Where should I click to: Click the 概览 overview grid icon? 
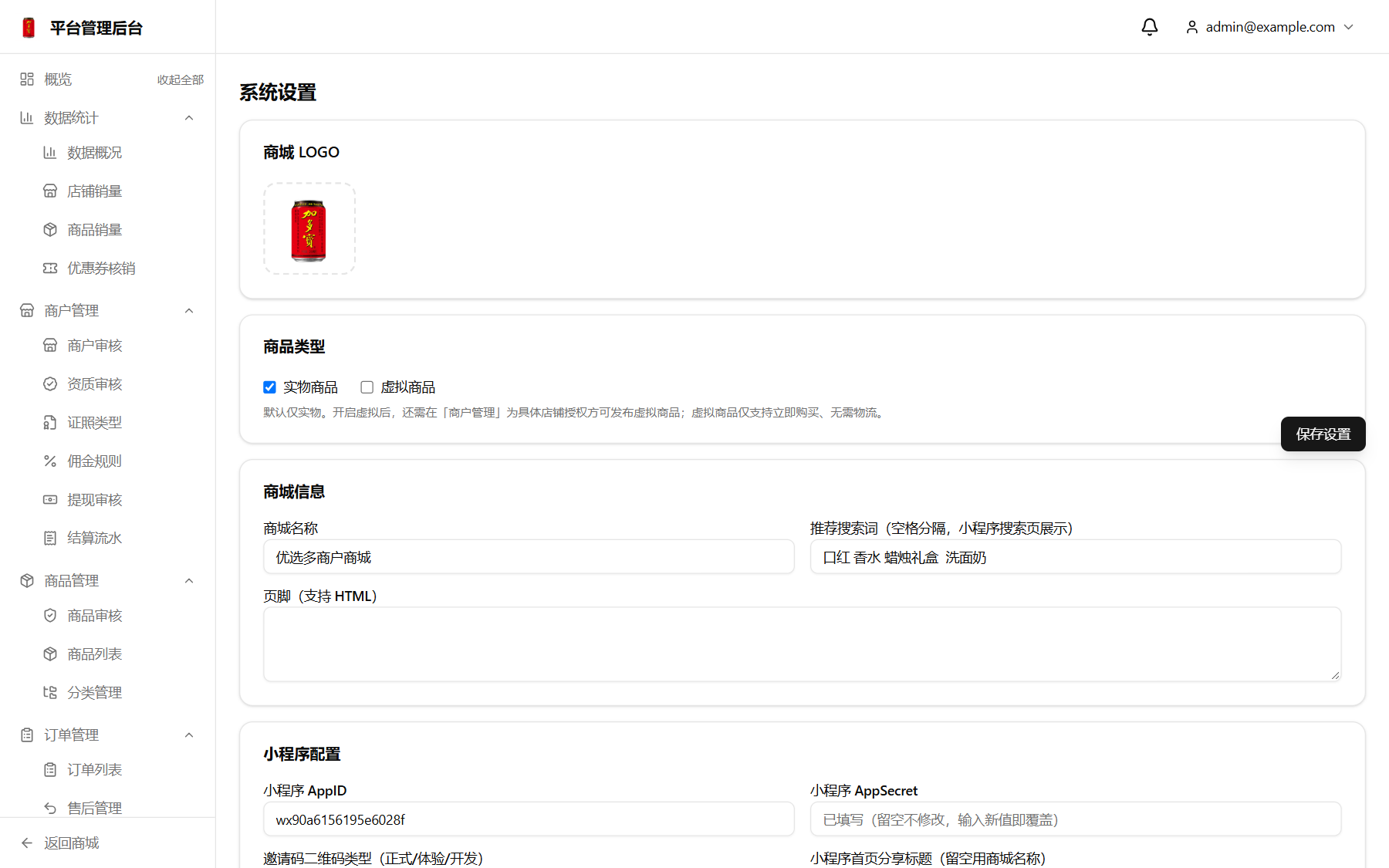[27, 79]
